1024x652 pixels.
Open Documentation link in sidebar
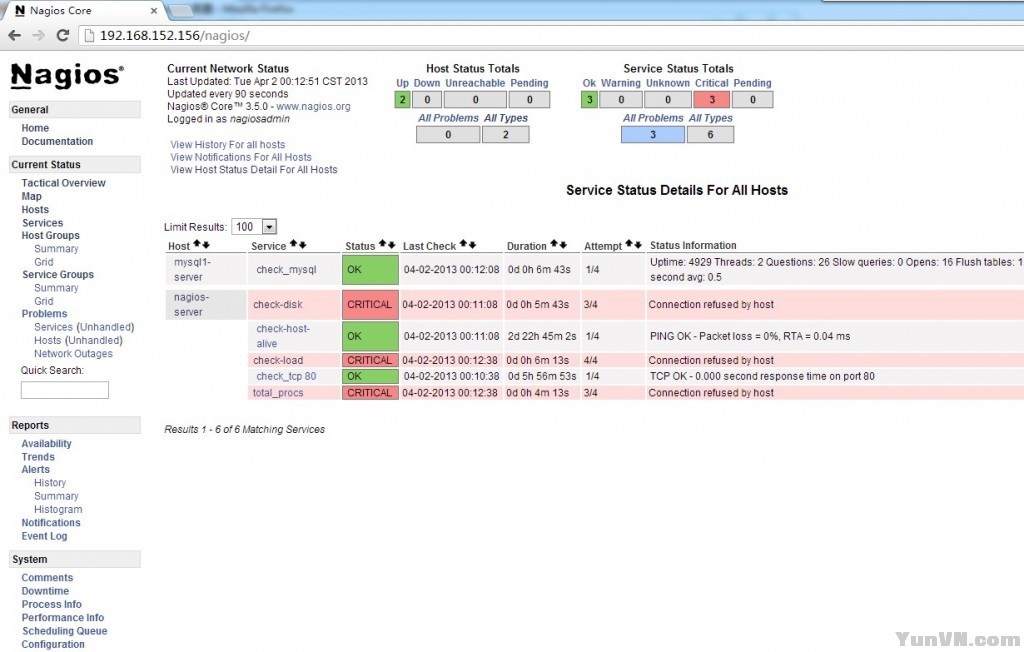[57, 141]
